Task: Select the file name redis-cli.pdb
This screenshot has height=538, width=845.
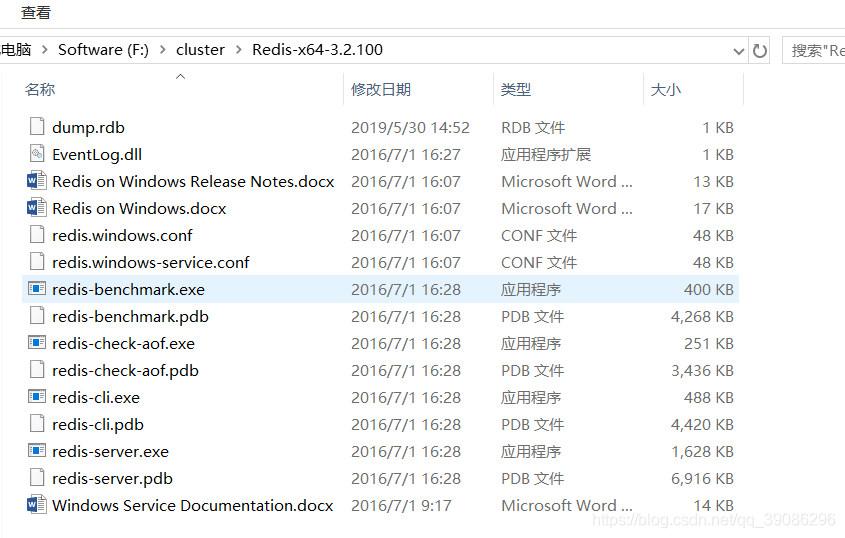Action: 98,424
